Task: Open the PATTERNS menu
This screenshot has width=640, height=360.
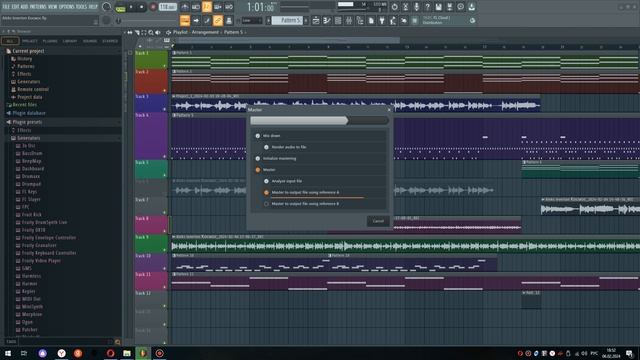Action: pos(38,7)
